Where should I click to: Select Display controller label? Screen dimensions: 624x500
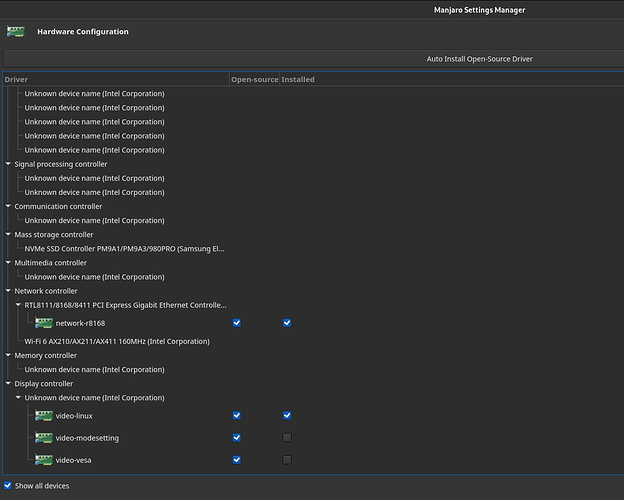44,384
